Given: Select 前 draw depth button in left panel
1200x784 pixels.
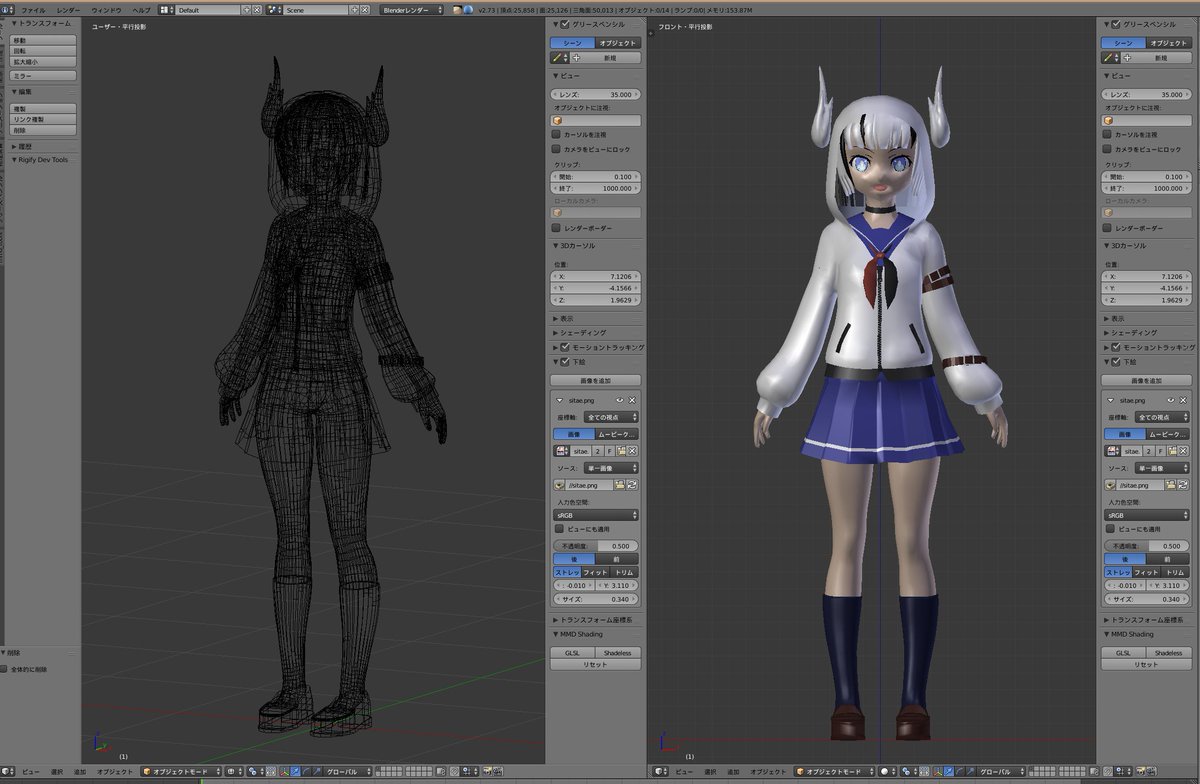Looking at the screenshot, I should click(618, 559).
